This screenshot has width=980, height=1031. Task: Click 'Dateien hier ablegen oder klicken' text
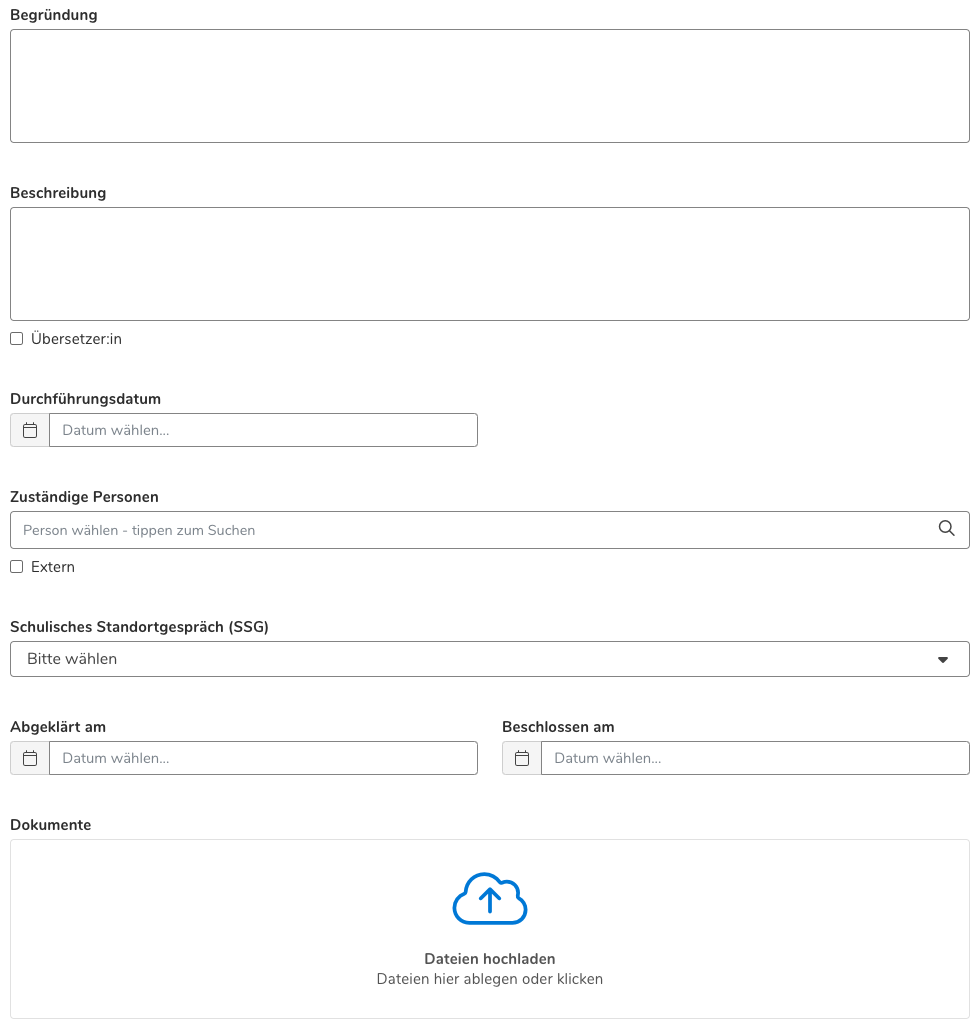[x=490, y=979]
